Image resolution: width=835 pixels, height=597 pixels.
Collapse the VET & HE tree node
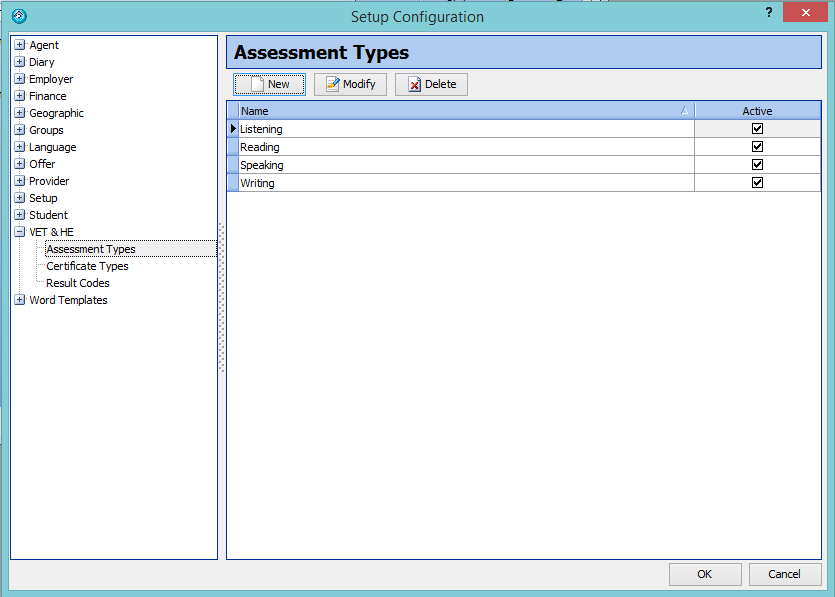tap(19, 232)
